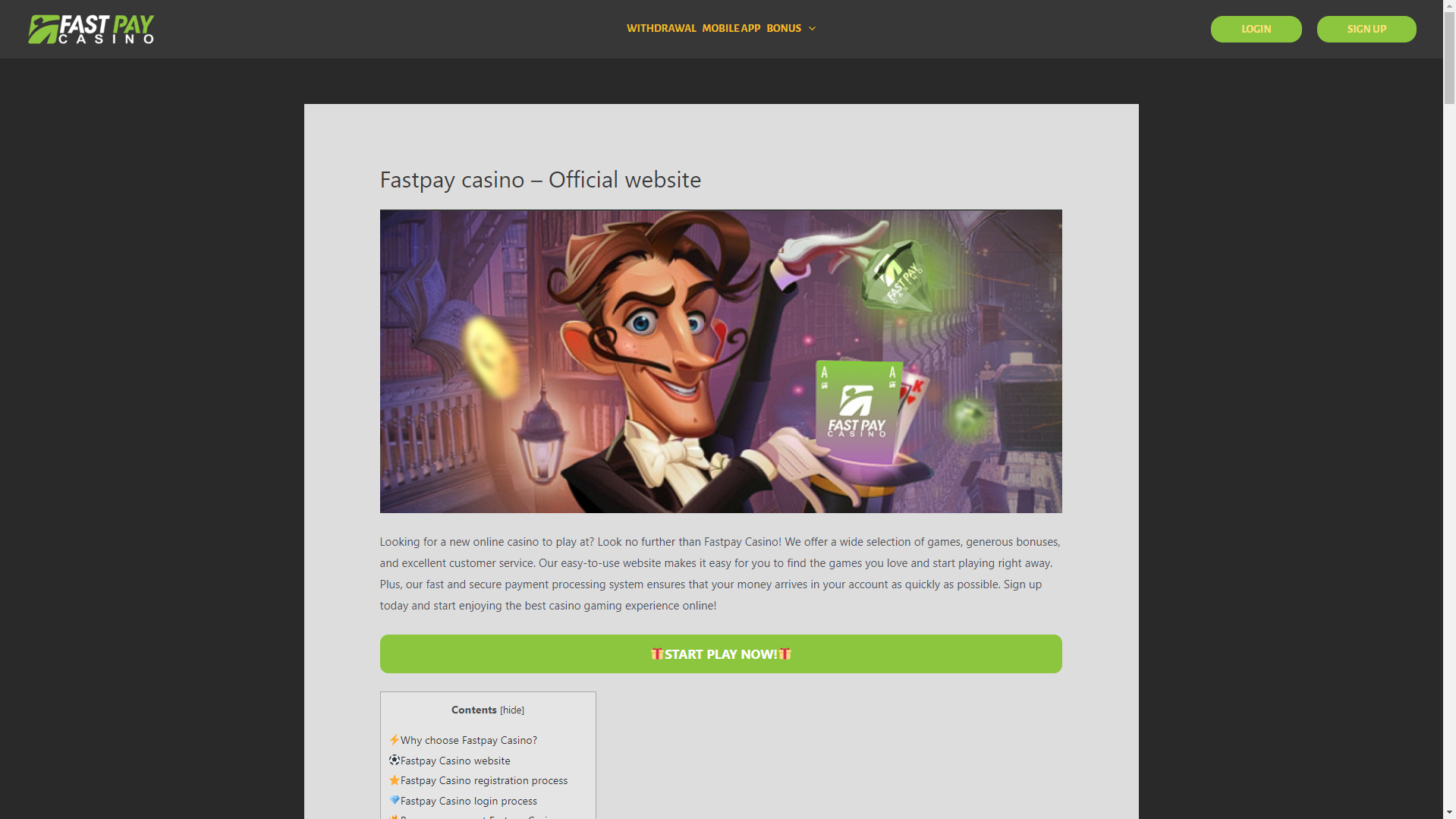1456x819 pixels.
Task: Click the Fast Pay Casino logo
Action: (x=91, y=29)
